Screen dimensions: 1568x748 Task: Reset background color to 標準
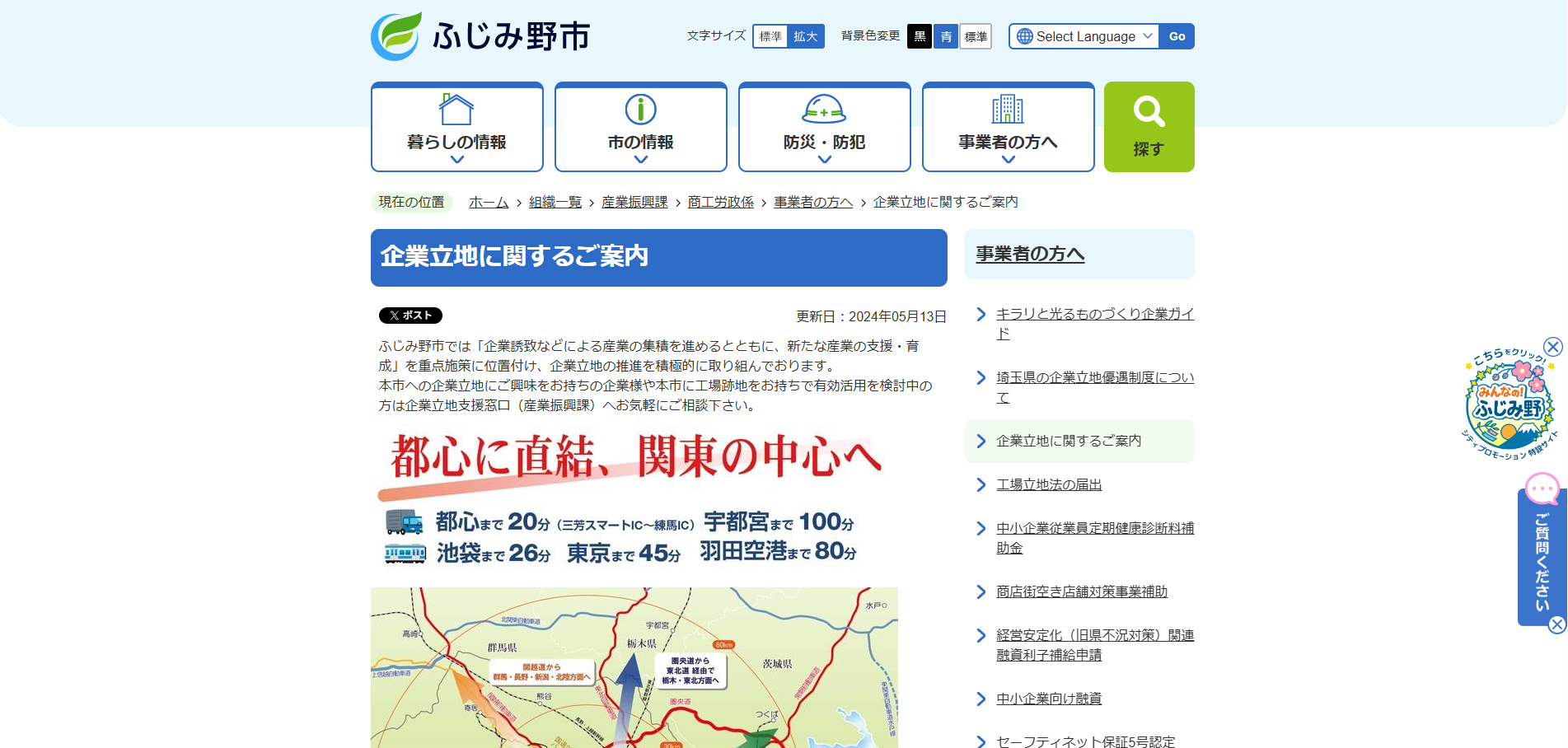tap(976, 36)
